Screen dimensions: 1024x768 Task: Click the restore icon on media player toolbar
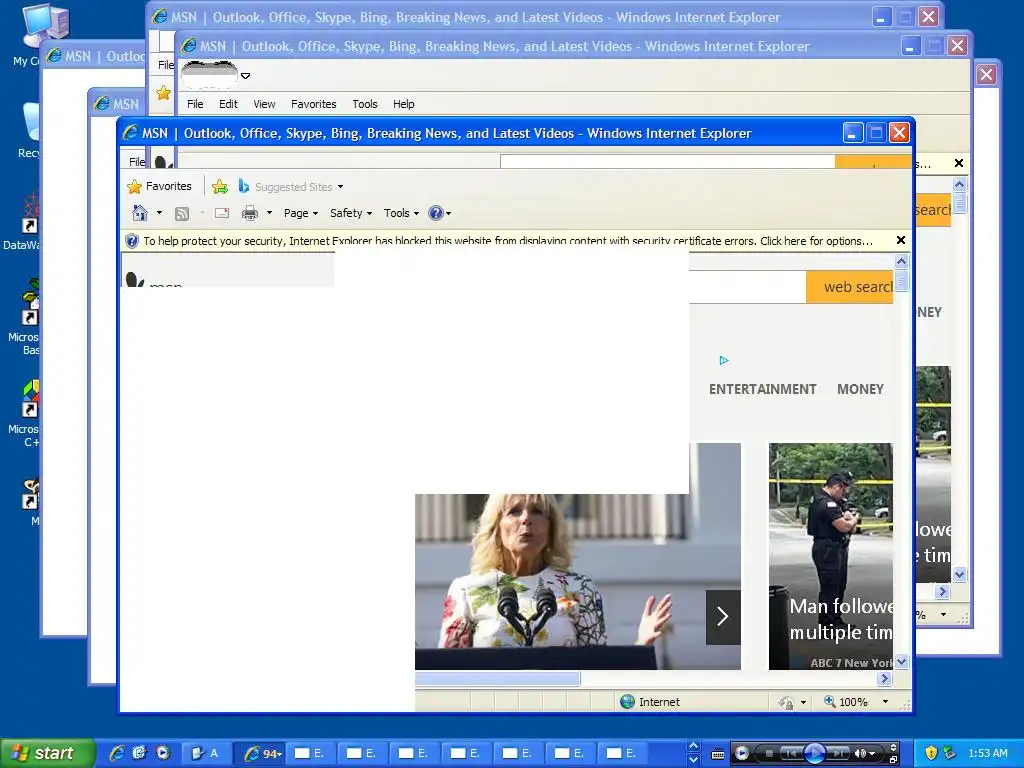coord(893,760)
